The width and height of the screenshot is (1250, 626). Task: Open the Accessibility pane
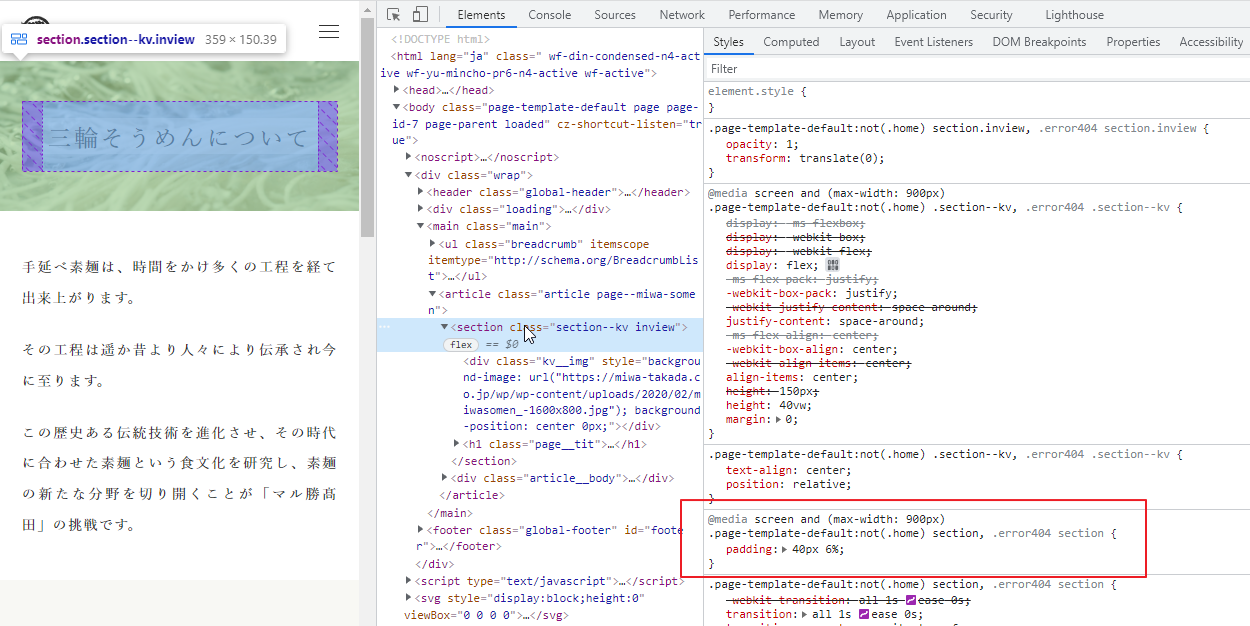(x=1211, y=42)
